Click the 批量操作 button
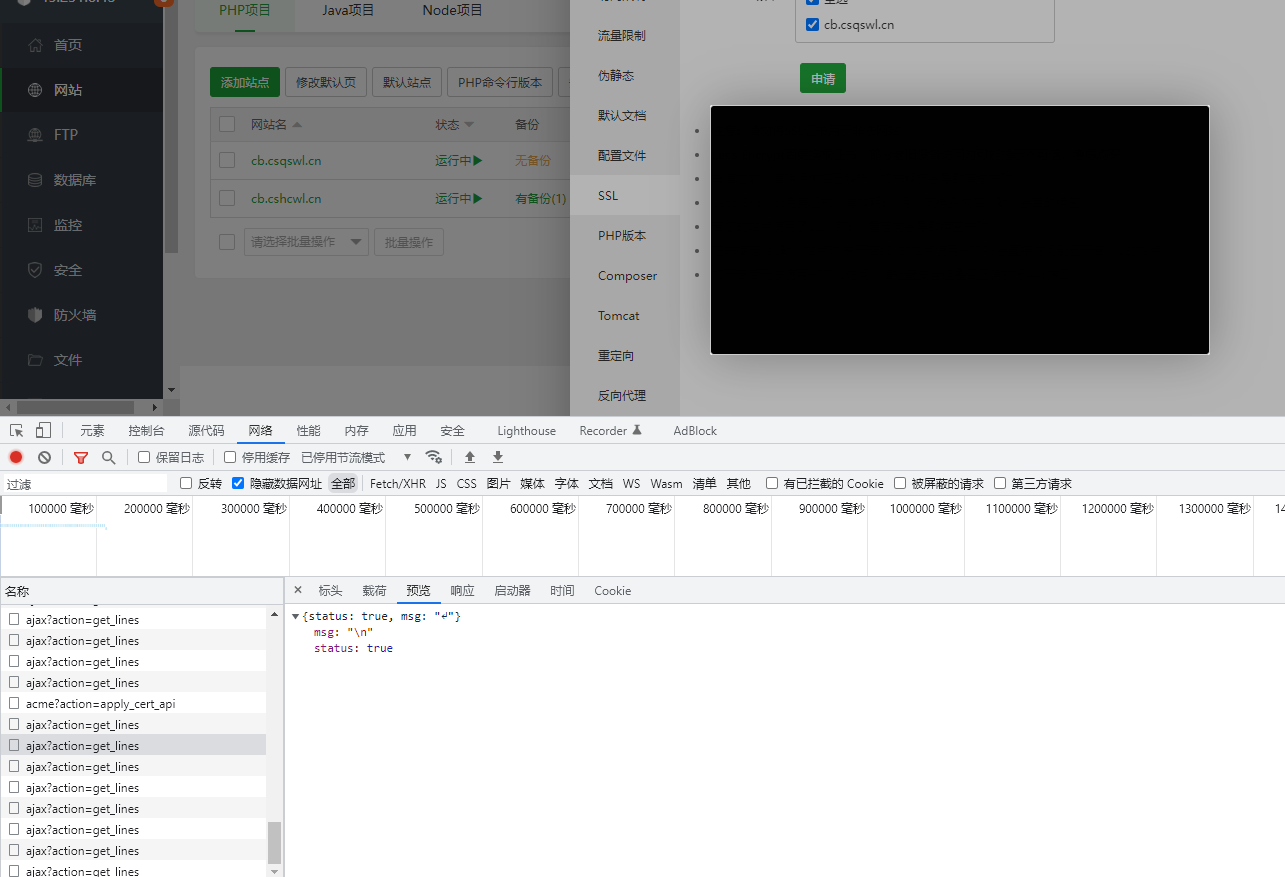Viewport: 1285px width, 877px height. point(409,242)
